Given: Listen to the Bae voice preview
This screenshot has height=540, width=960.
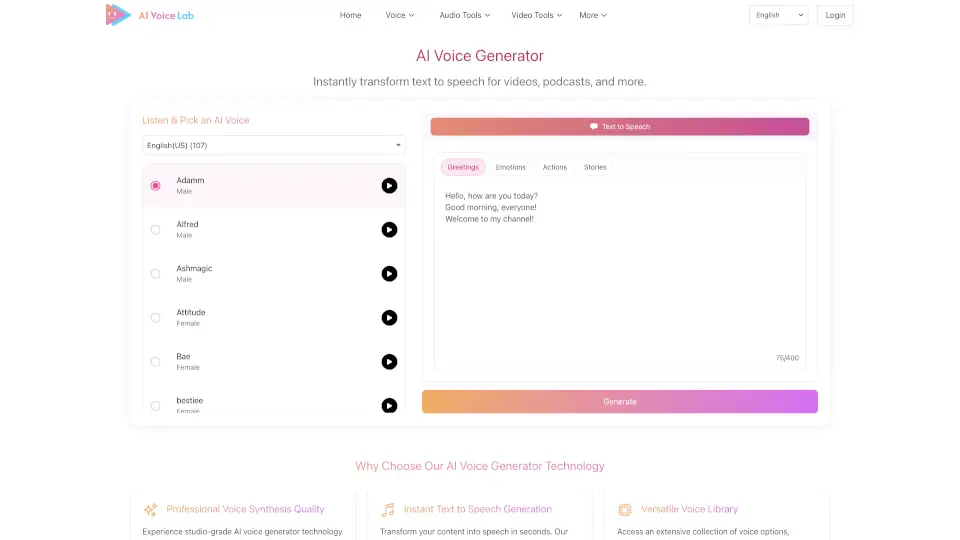Looking at the screenshot, I should coord(389,362).
